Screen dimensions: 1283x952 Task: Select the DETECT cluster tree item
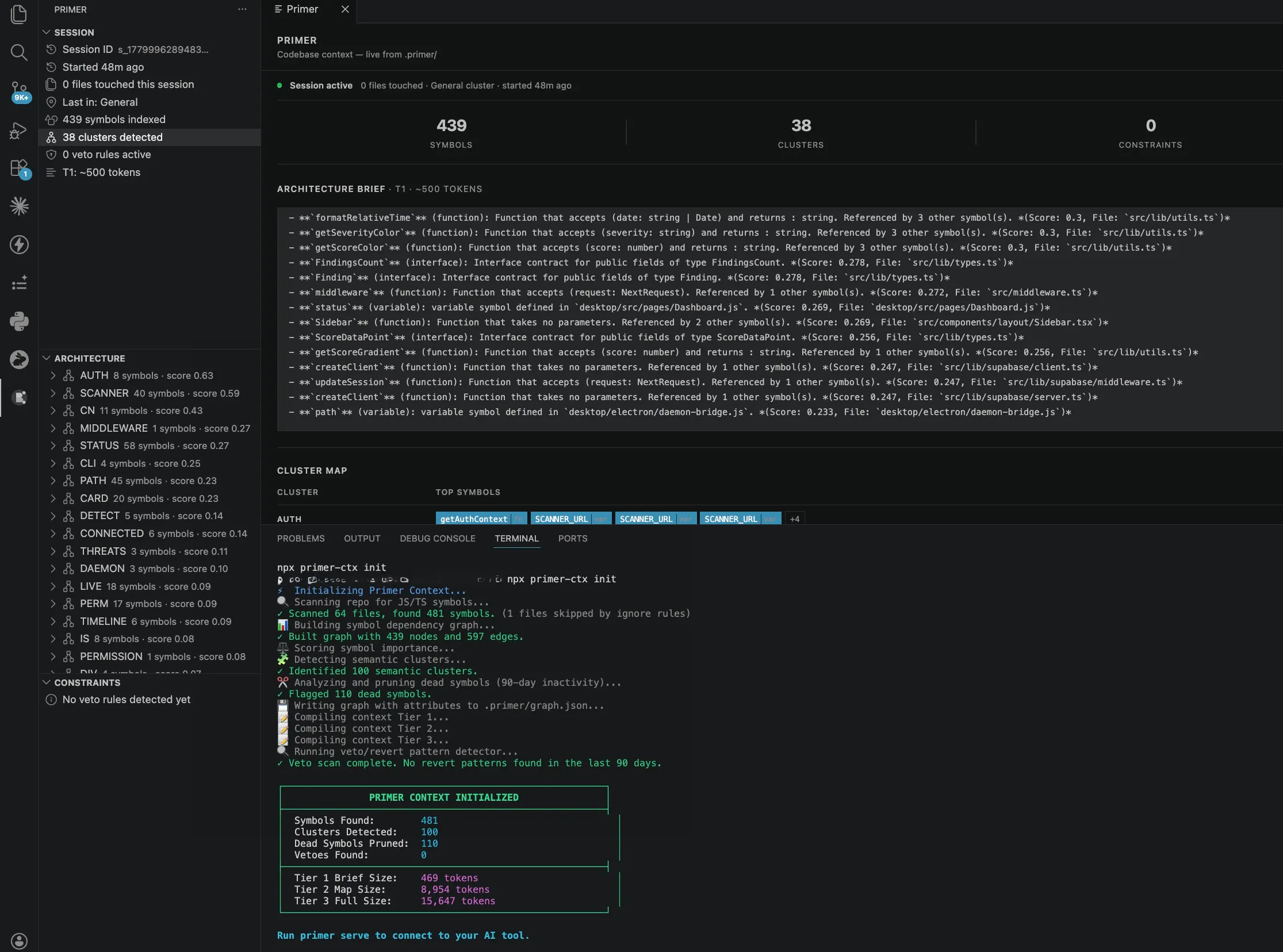point(150,516)
